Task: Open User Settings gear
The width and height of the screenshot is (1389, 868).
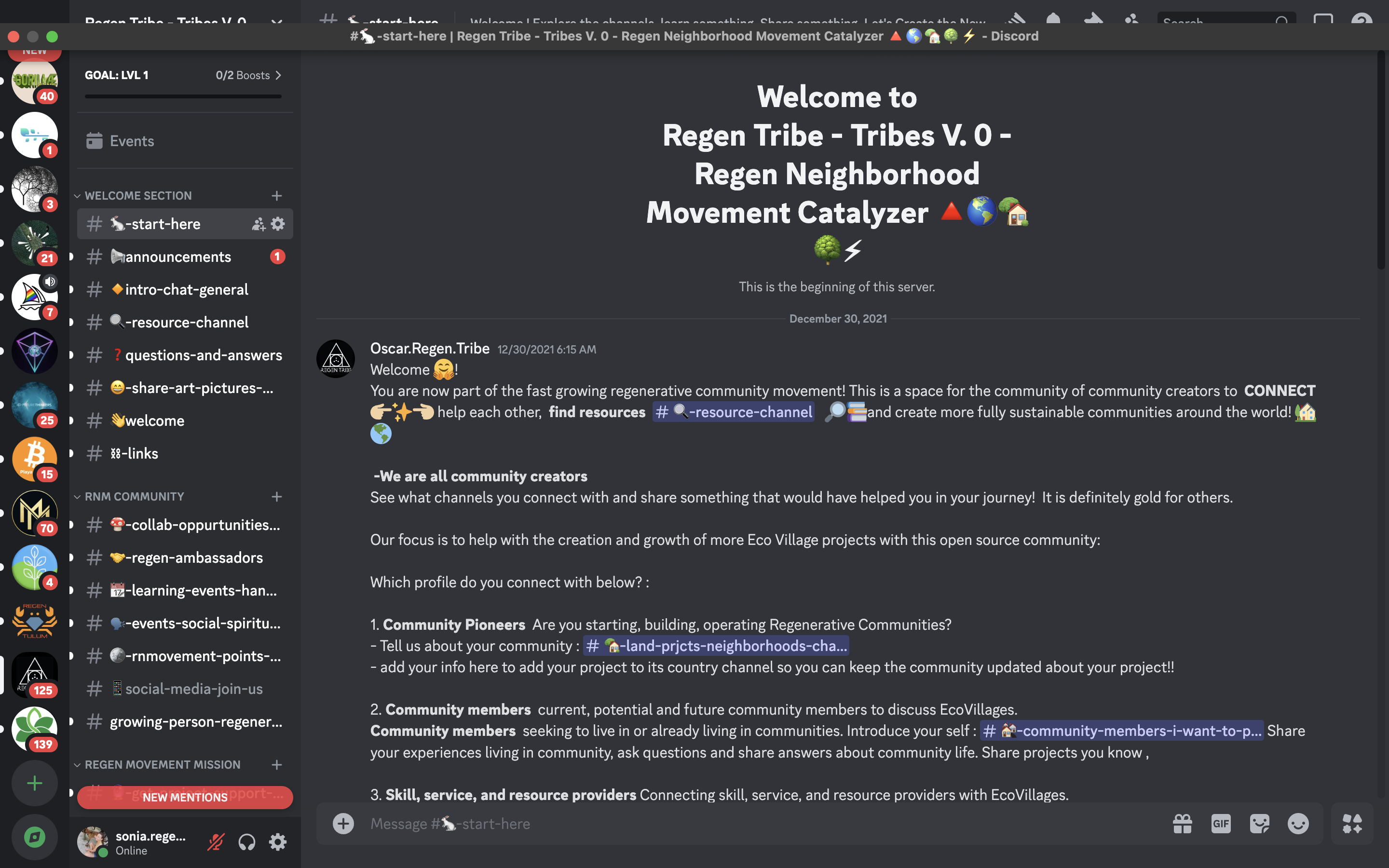Action: pyautogui.click(x=278, y=842)
